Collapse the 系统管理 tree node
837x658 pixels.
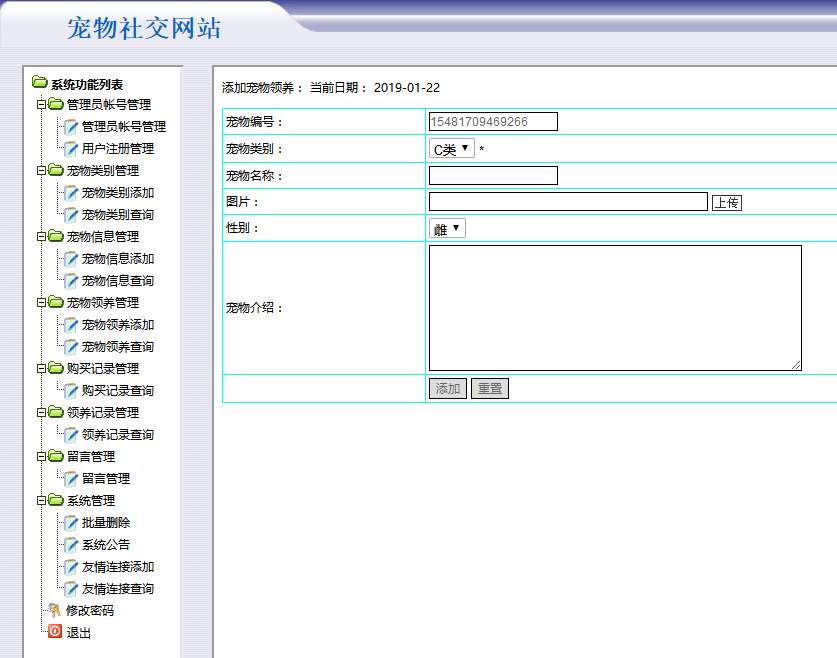[x=41, y=501]
